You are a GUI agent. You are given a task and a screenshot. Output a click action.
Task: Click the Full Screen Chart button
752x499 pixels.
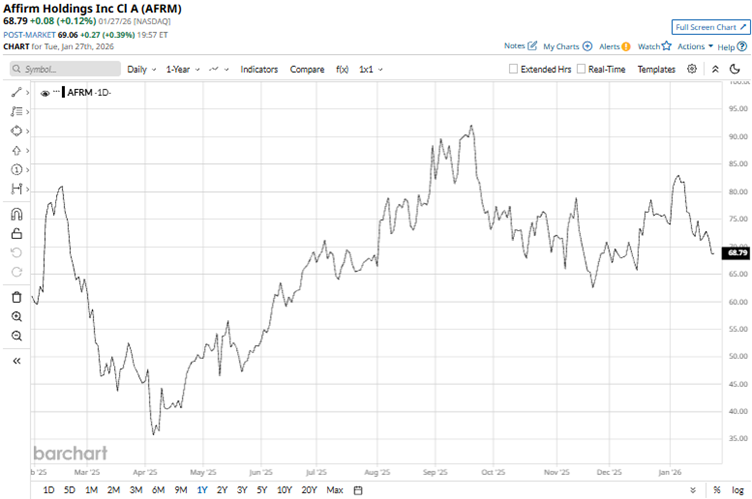tap(710, 27)
